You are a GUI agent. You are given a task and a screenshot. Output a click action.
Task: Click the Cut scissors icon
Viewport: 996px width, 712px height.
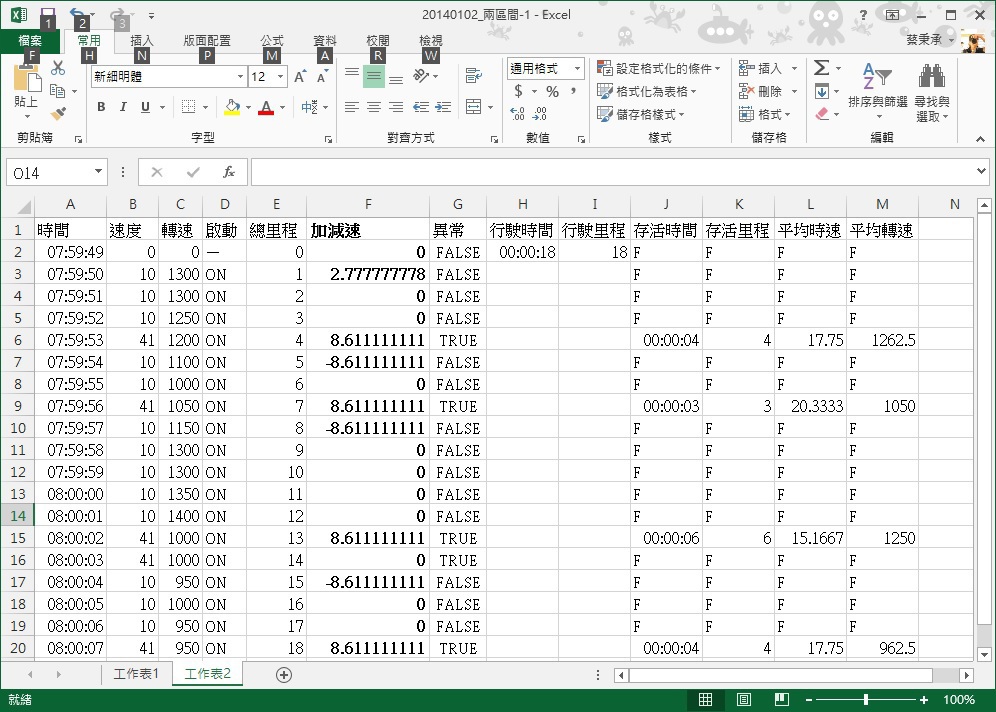58,68
